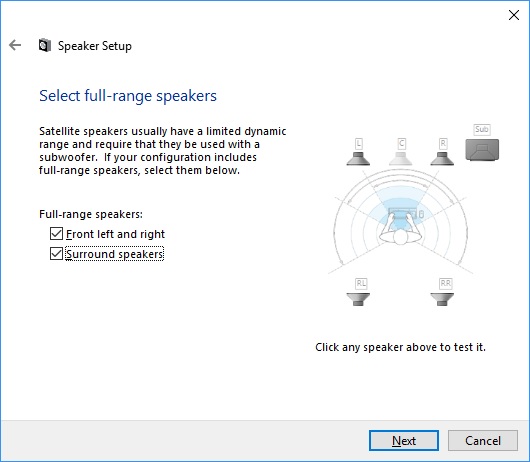The width and height of the screenshot is (530, 462).
Task: Click the Sub label above subwoofer
Action: 482,129
